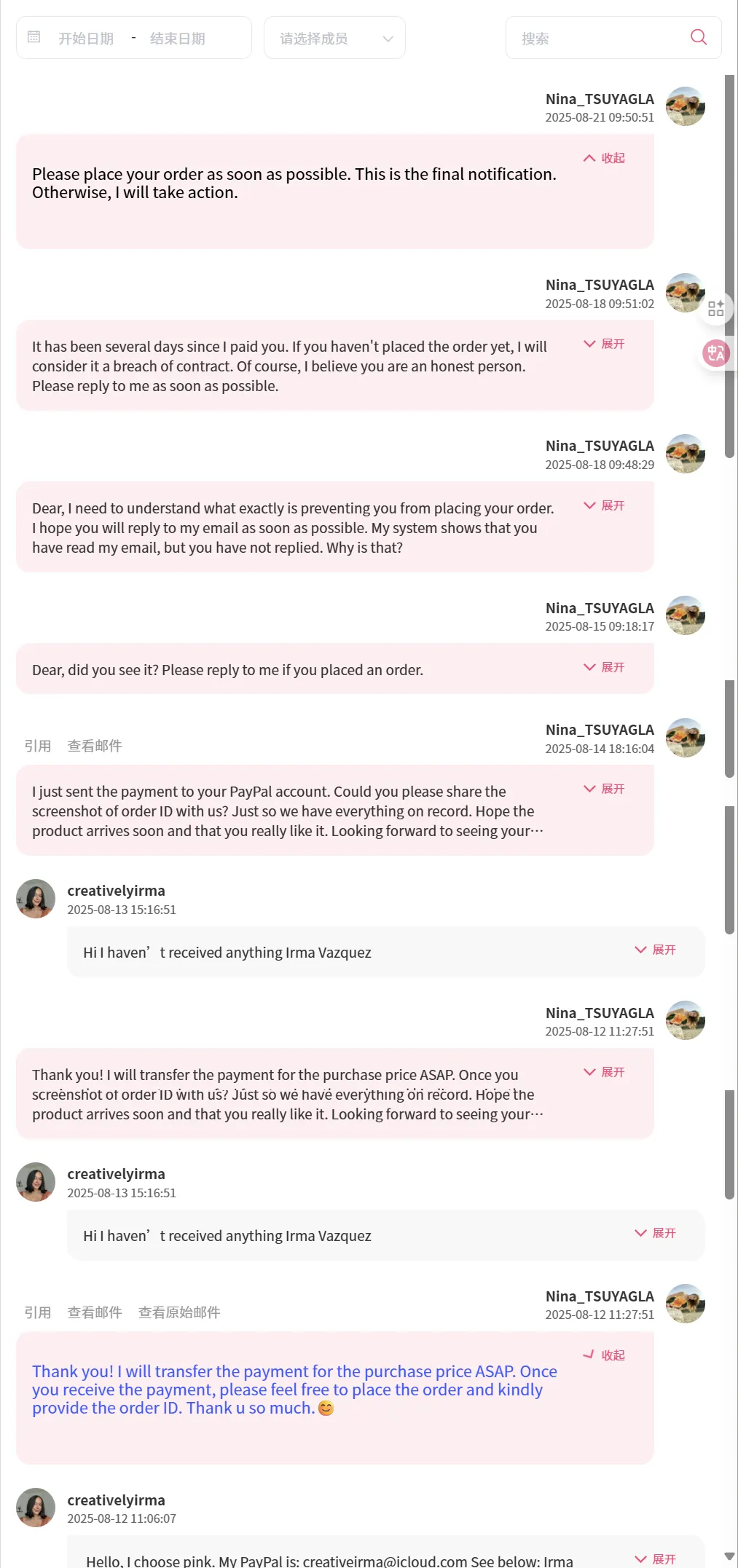
Task: Click 引用 above the PayPal payment message
Action: [38, 746]
